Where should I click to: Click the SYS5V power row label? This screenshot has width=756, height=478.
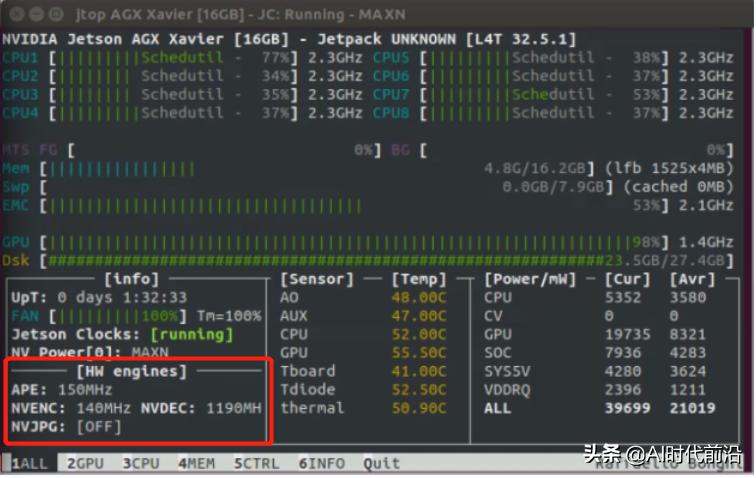coord(507,371)
